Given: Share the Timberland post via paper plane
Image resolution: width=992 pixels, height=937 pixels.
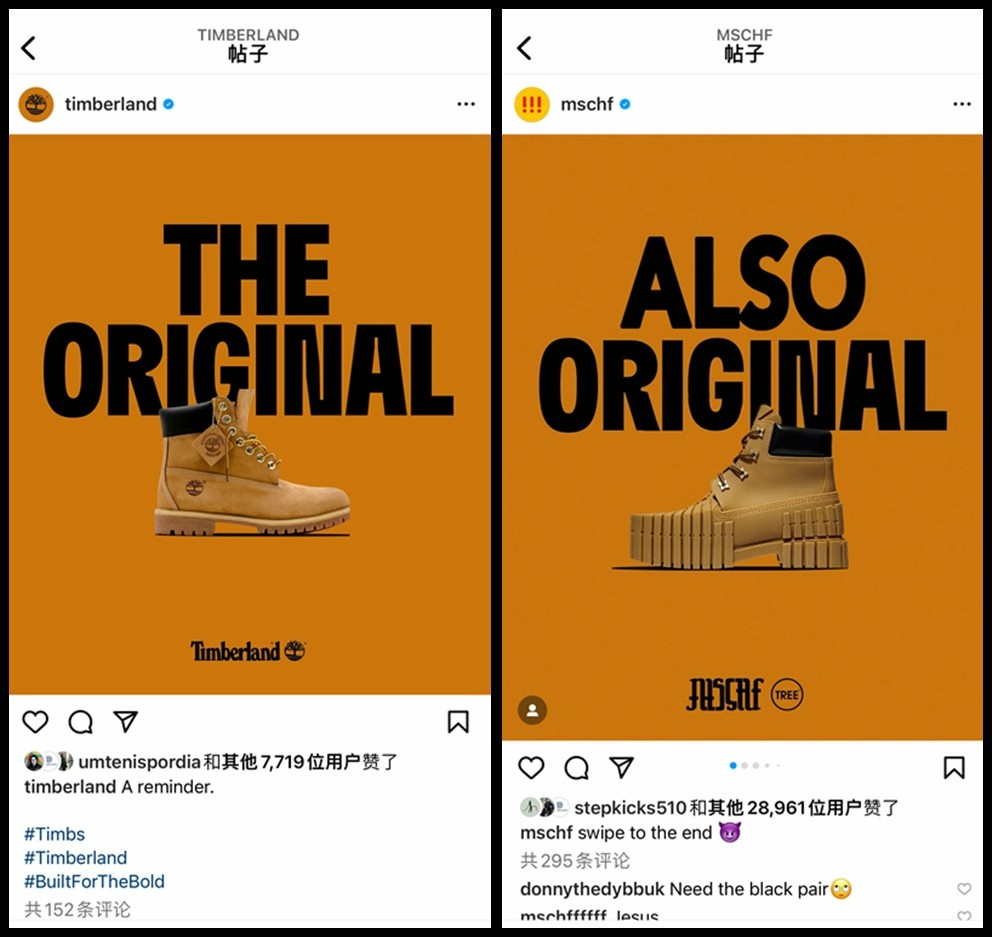Looking at the screenshot, I should [125, 721].
